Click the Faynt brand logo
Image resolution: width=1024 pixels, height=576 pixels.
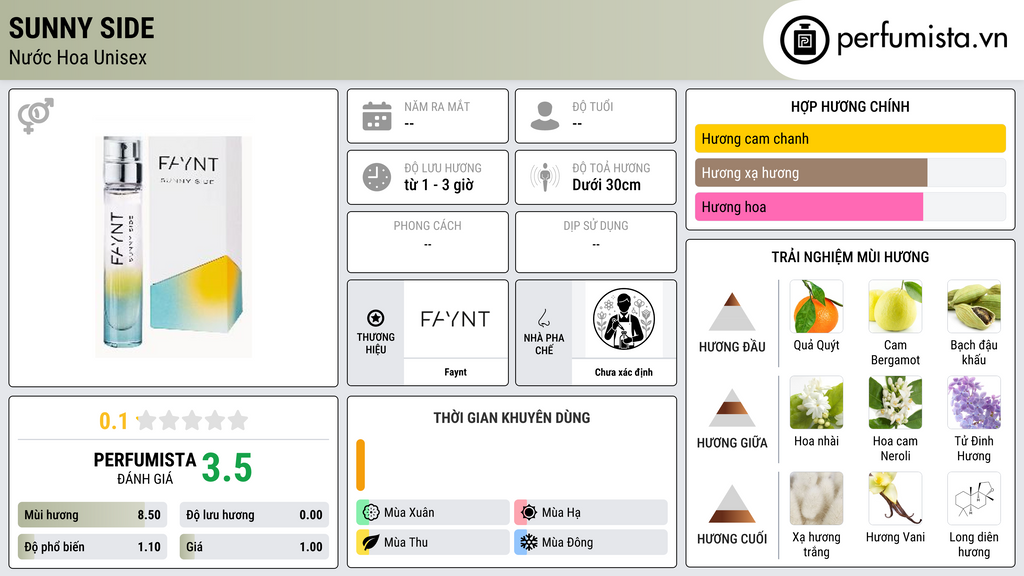click(455, 319)
